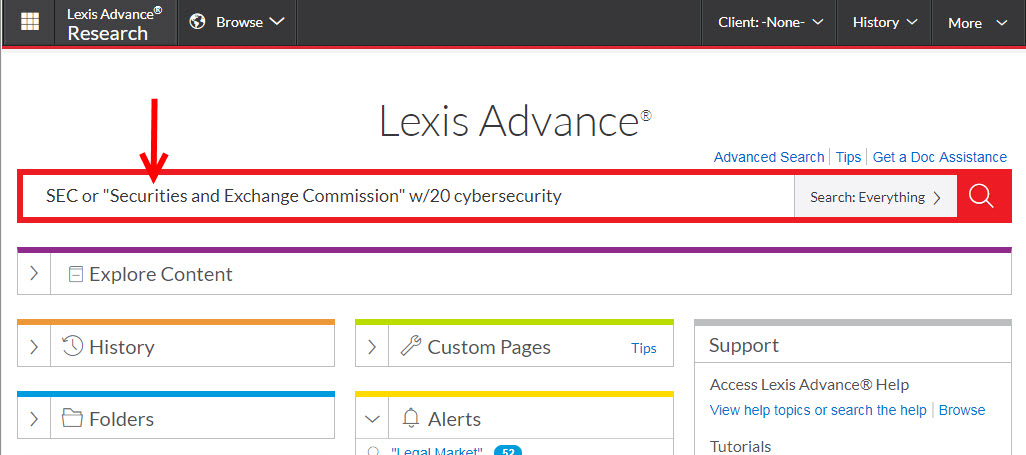Click the folder icon in Folders panel
The height and width of the screenshot is (455, 1026).
72,418
